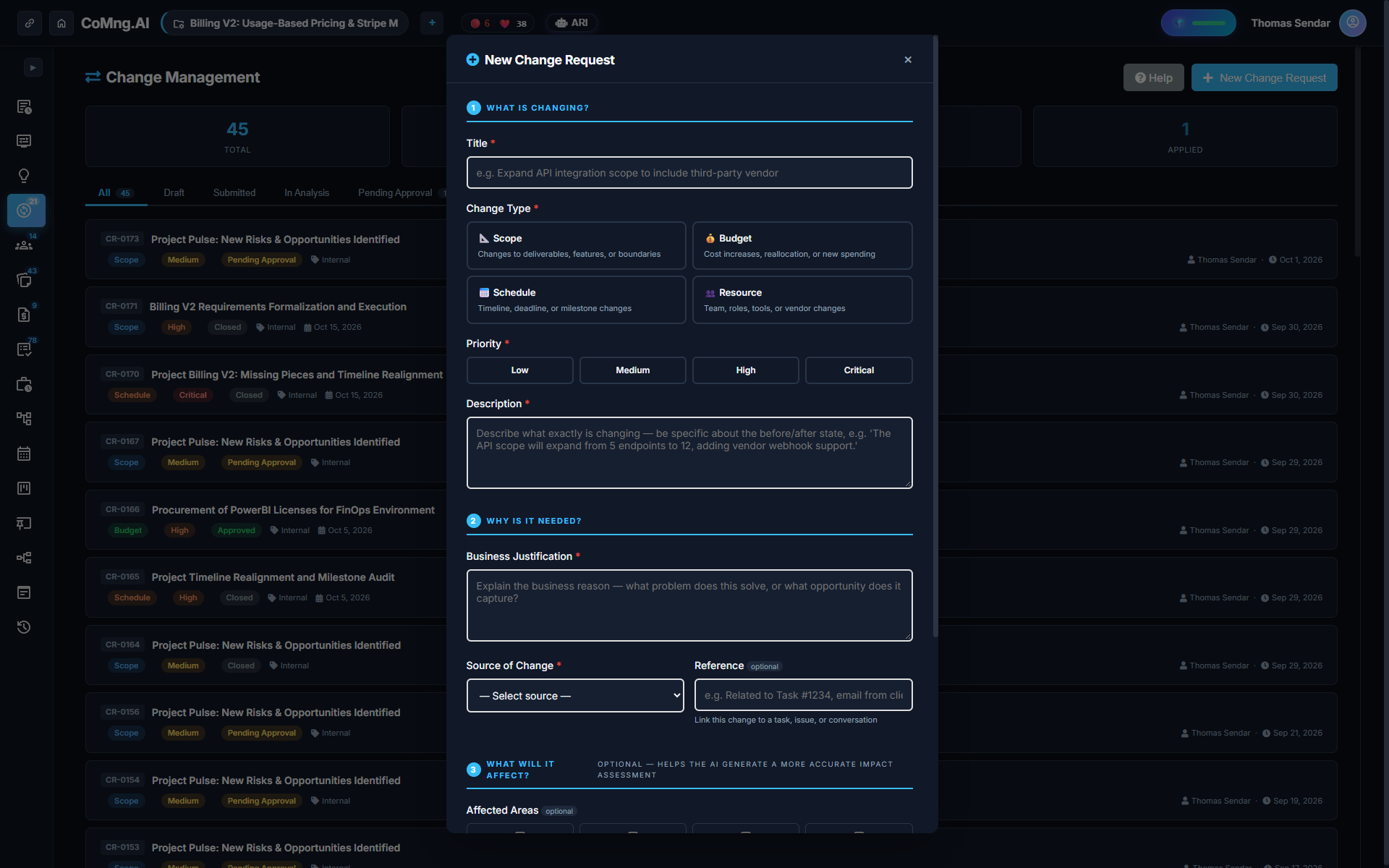This screenshot has height=868, width=1389.
Task: Open CR-0170 Missing Pieces and Timeline Realignment
Action: click(297, 375)
